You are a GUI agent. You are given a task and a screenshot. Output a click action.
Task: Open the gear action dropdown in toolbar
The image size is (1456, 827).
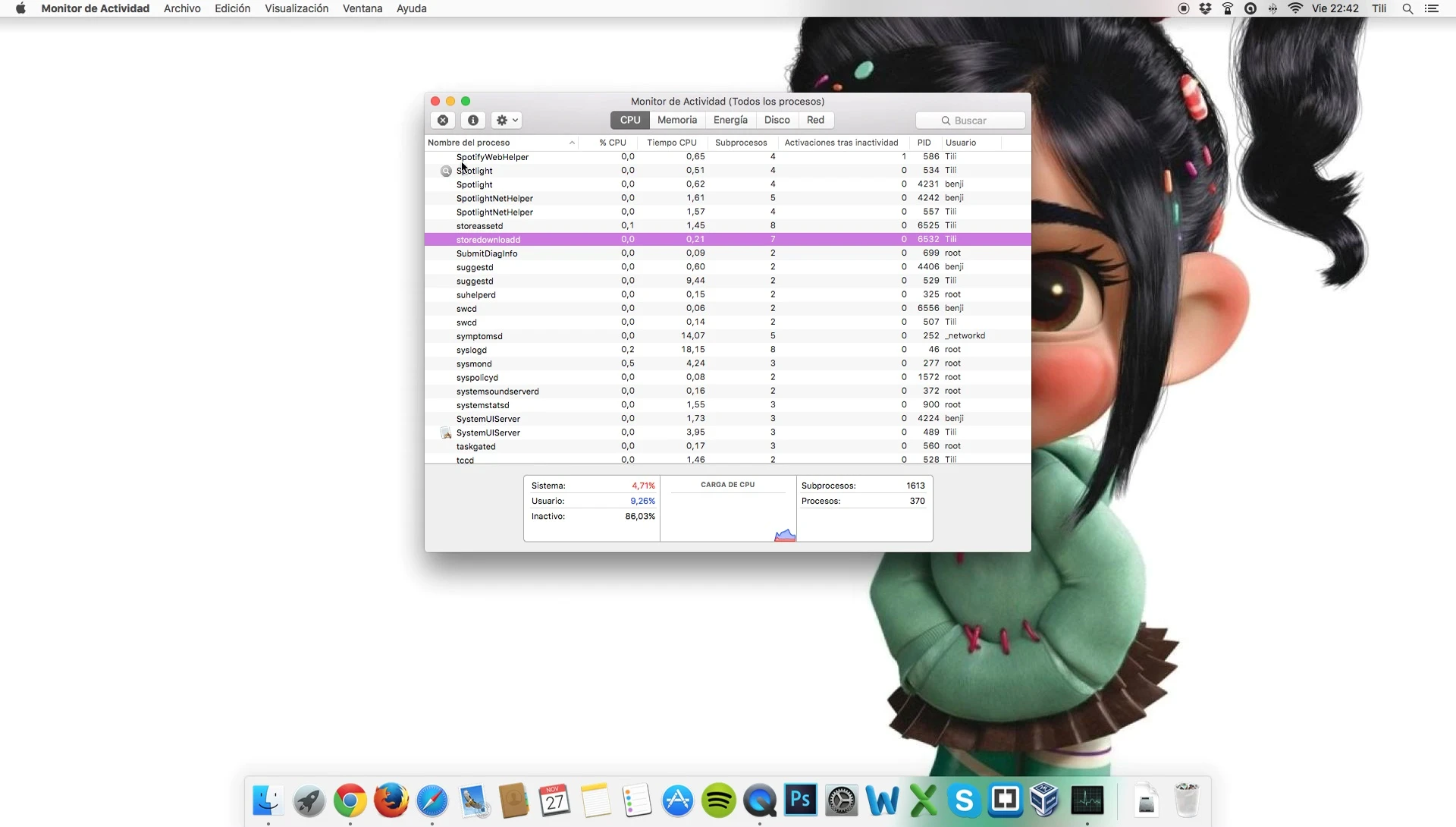tap(507, 120)
